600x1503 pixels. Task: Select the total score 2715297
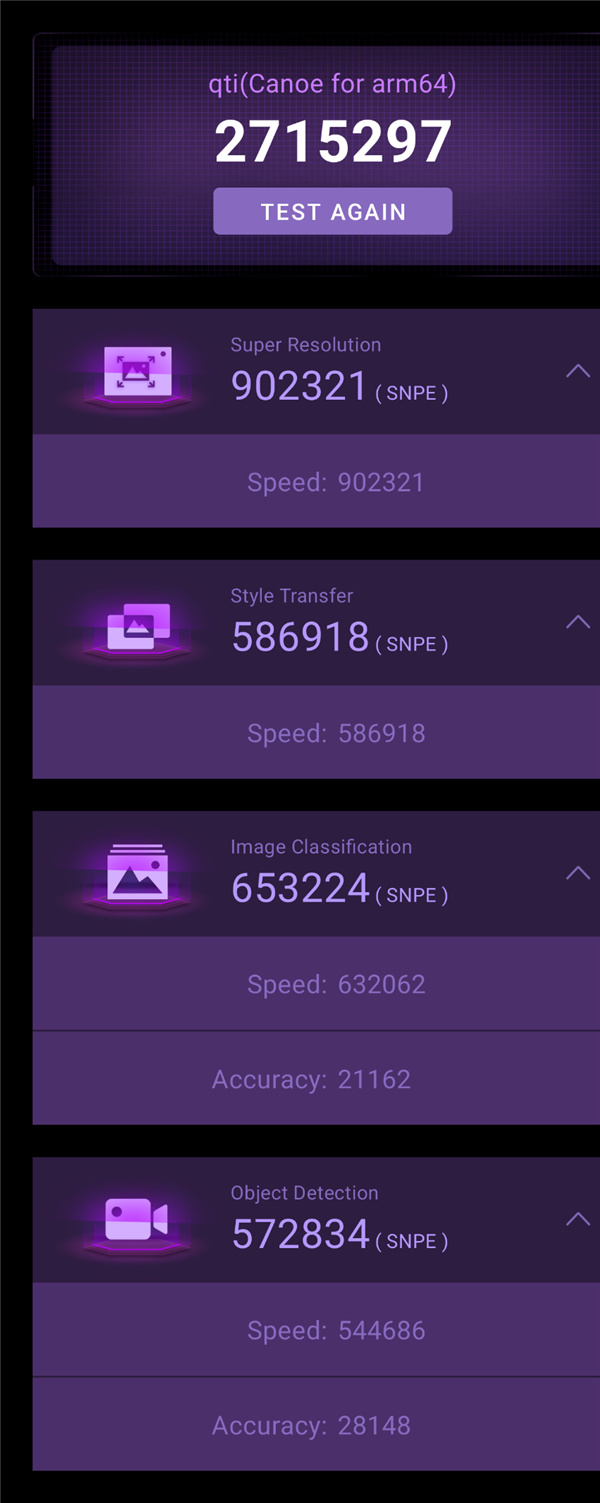coord(333,142)
